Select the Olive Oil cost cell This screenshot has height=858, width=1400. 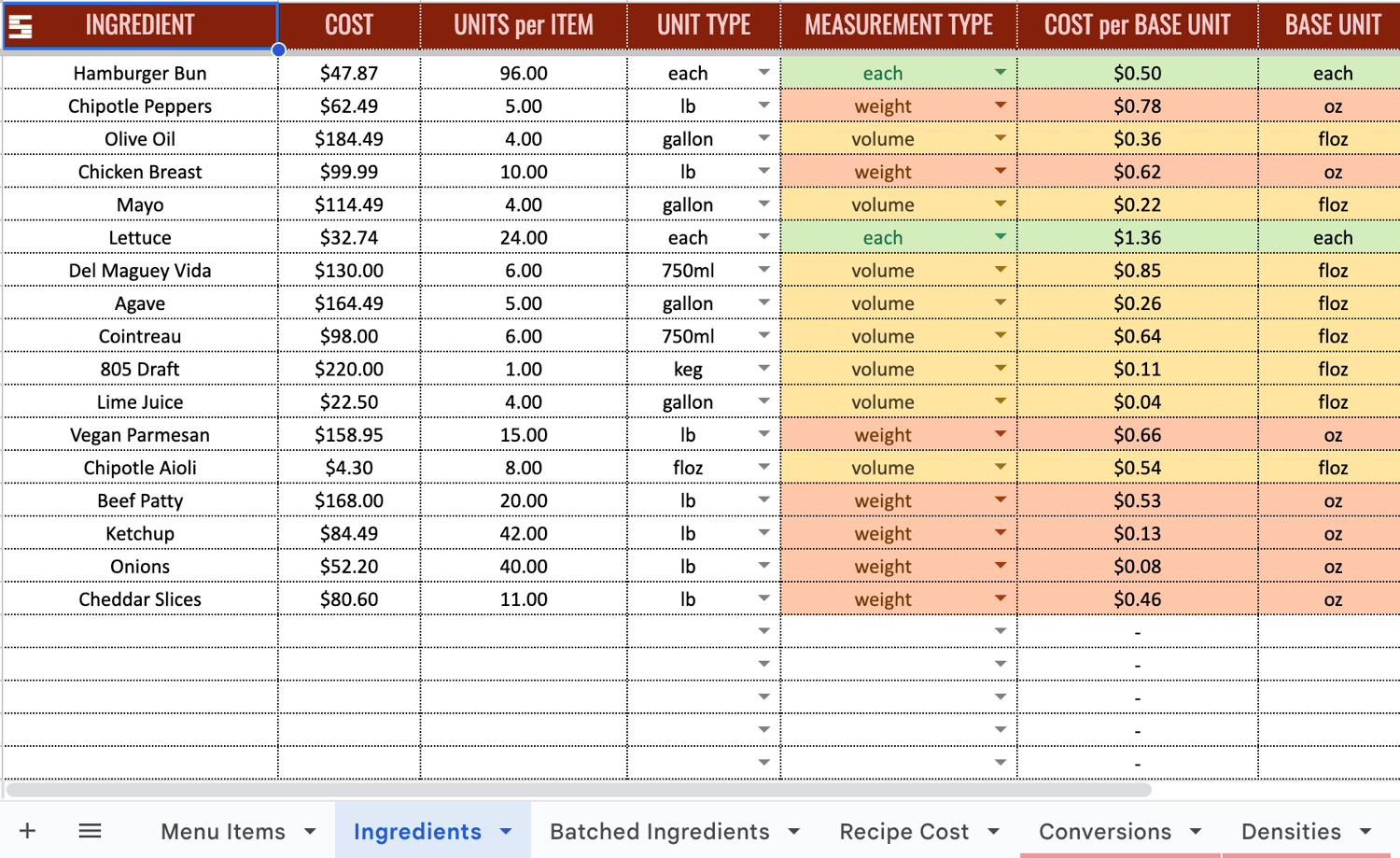pyautogui.click(x=349, y=139)
